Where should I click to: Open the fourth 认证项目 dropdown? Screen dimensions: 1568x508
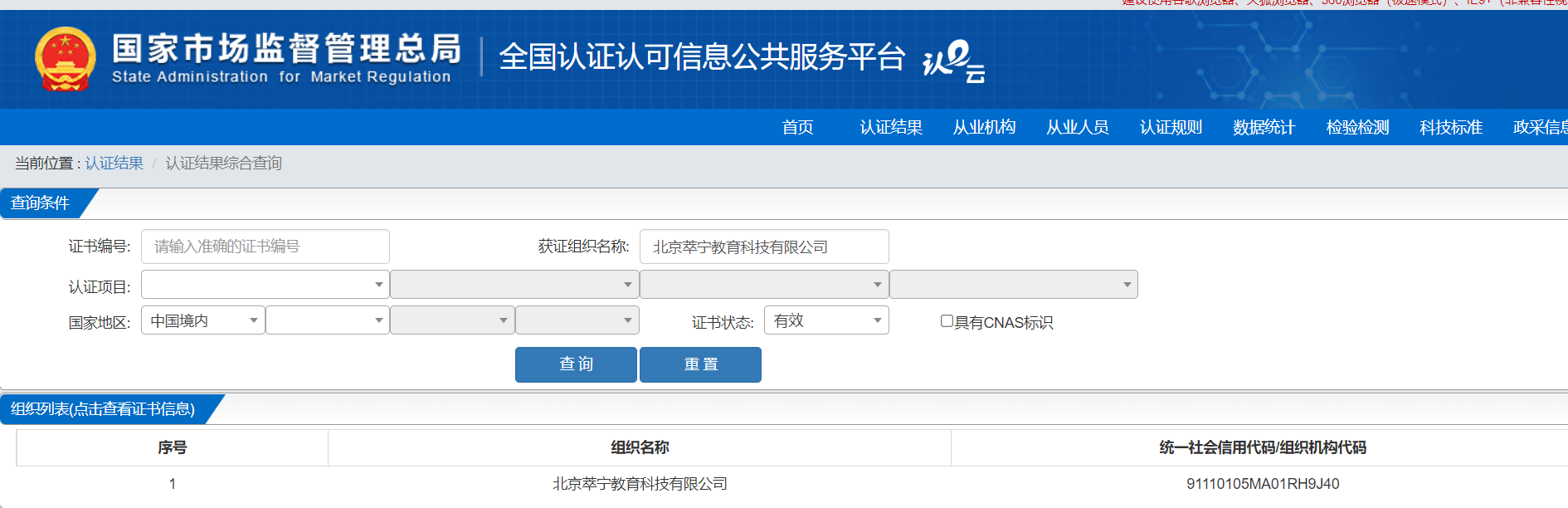[1013, 285]
